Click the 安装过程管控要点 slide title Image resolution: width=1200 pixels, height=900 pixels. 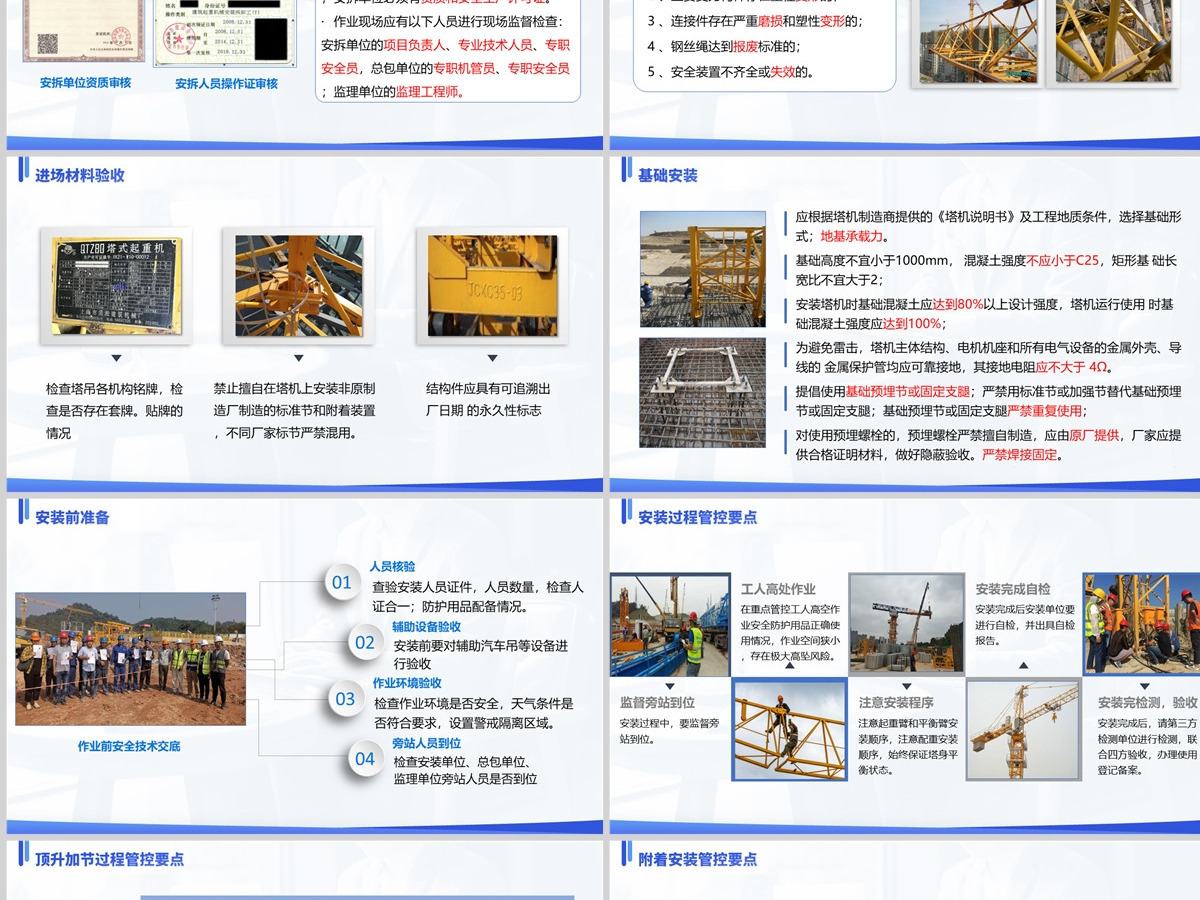pyautogui.click(x=698, y=517)
